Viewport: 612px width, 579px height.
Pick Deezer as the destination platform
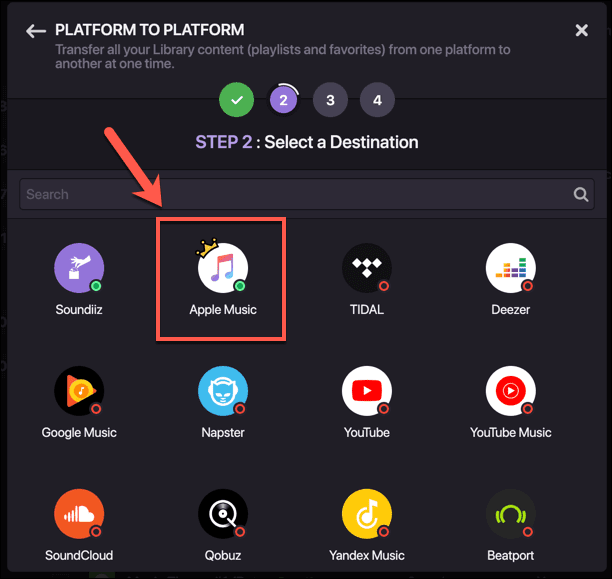point(510,268)
